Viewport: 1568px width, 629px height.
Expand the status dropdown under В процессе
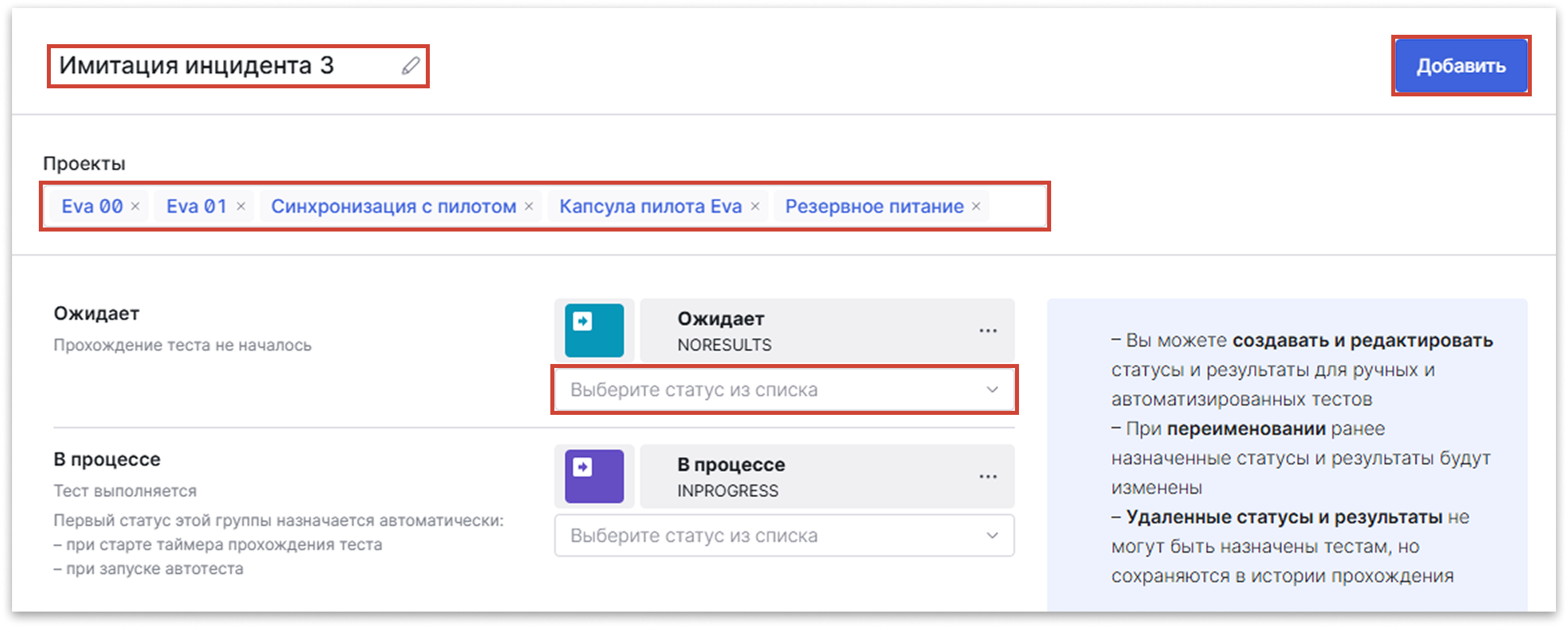(783, 535)
